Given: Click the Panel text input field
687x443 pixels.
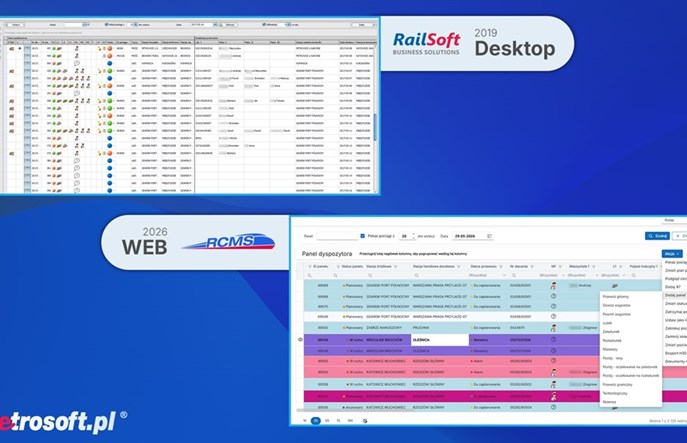Looking at the screenshot, I should click(337, 236).
